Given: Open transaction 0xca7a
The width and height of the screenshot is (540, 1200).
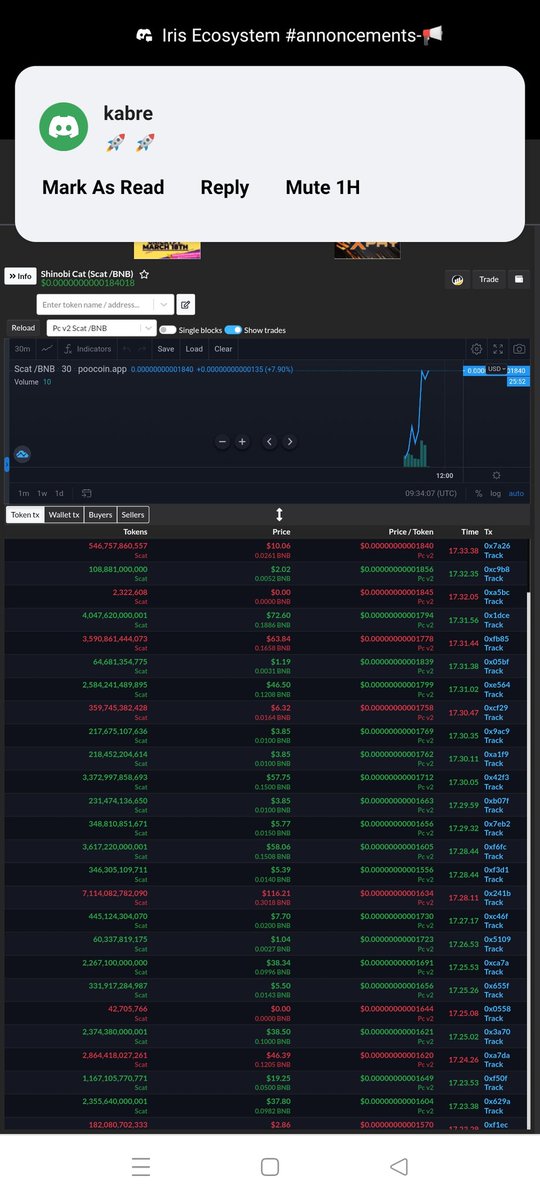Looking at the screenshot, I should click(x=497, y=962).
